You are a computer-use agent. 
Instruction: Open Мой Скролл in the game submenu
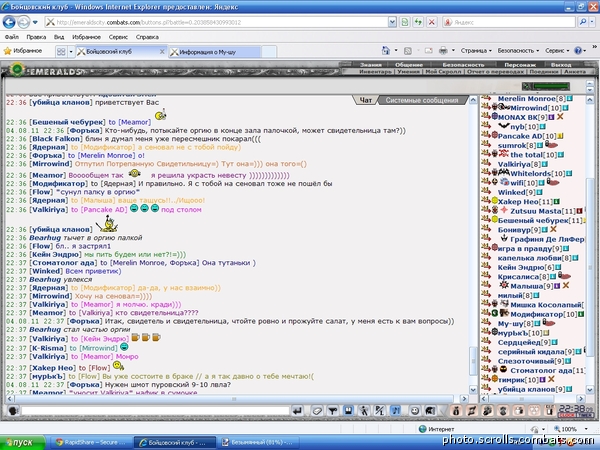coord(443,72)
